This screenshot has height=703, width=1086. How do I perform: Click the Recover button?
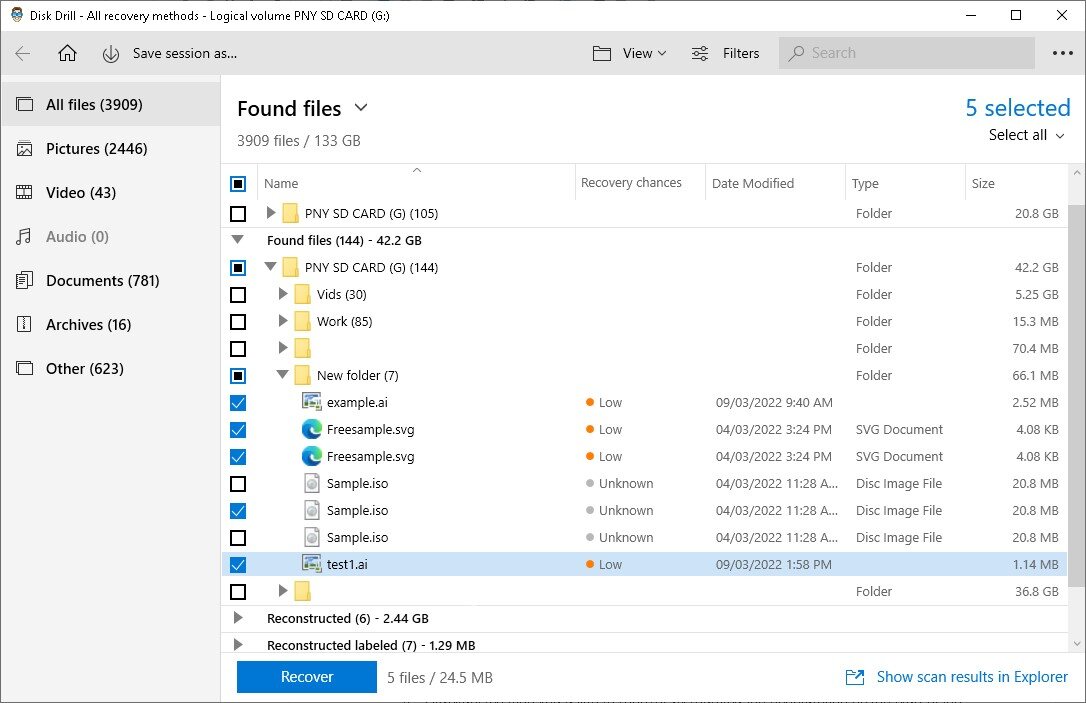[307, 677]
